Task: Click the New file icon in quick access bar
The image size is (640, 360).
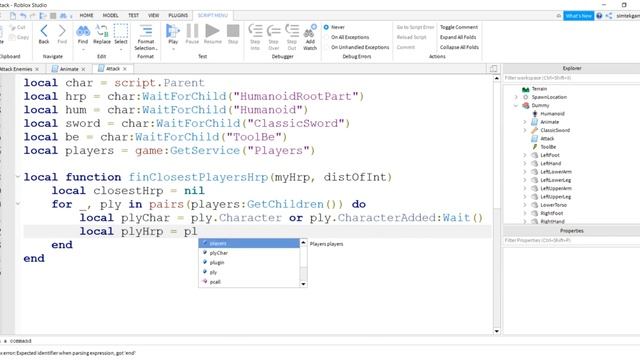Action: pos(13,16)
